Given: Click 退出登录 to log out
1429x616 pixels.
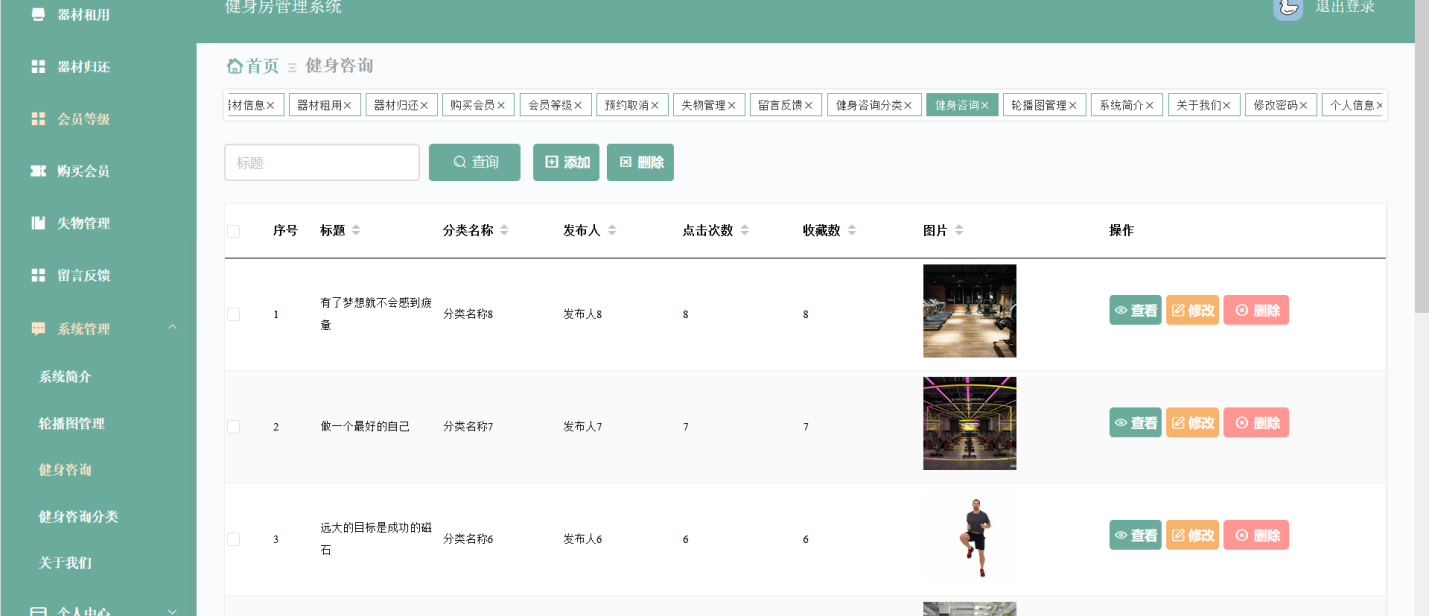Looking at the screenshot, I should 1345,7.
